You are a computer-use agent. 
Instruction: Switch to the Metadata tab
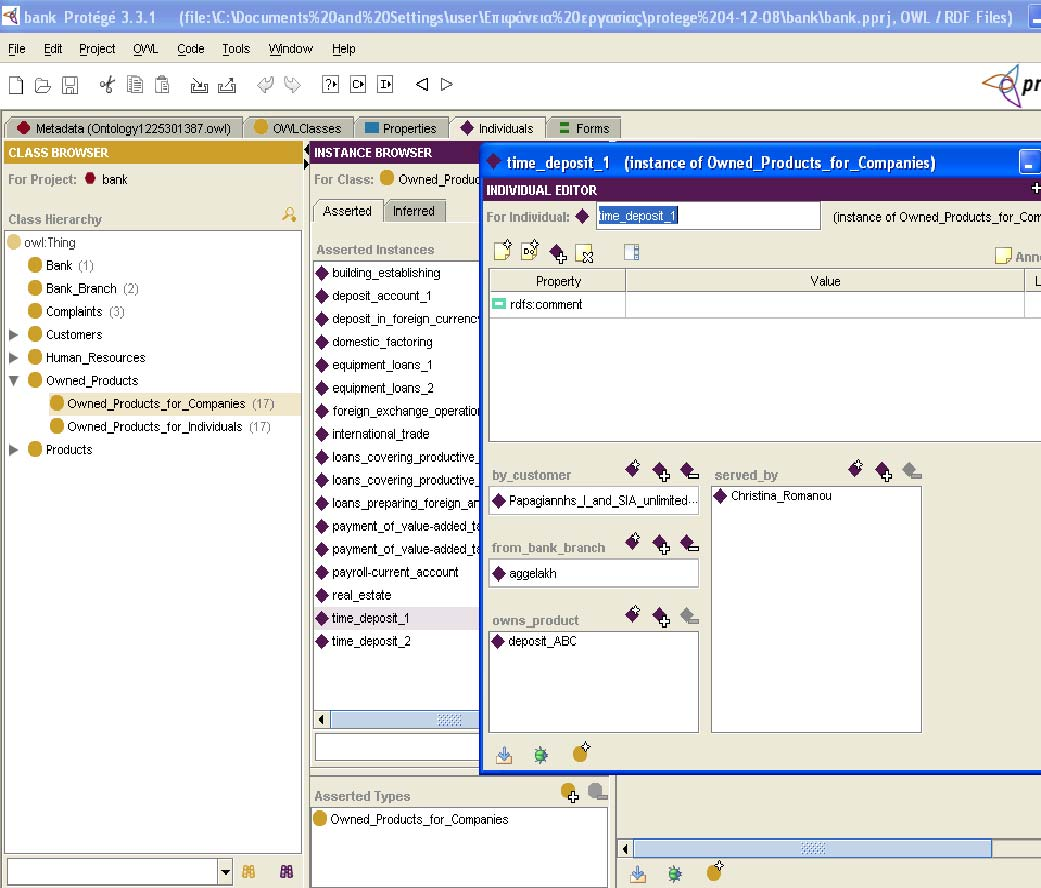(x=123, y=128)
